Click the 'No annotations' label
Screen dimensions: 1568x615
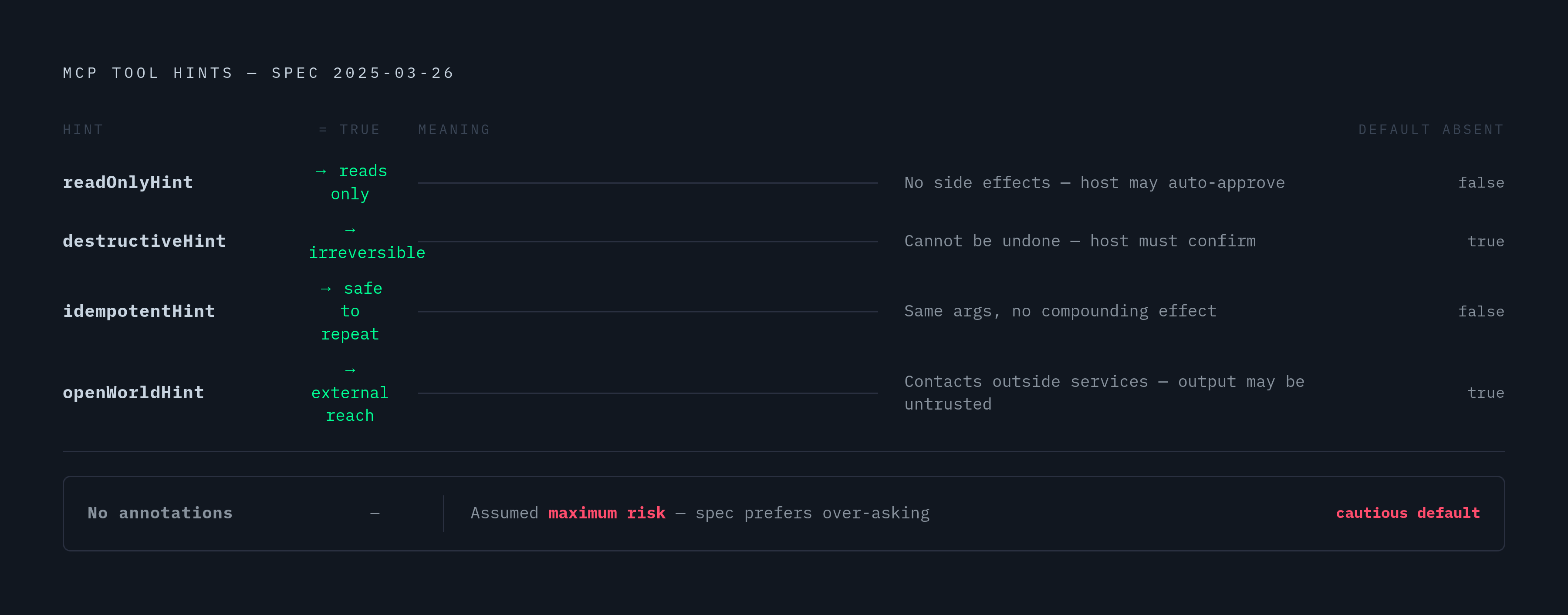pyautogui.click(x=160, y=513)
